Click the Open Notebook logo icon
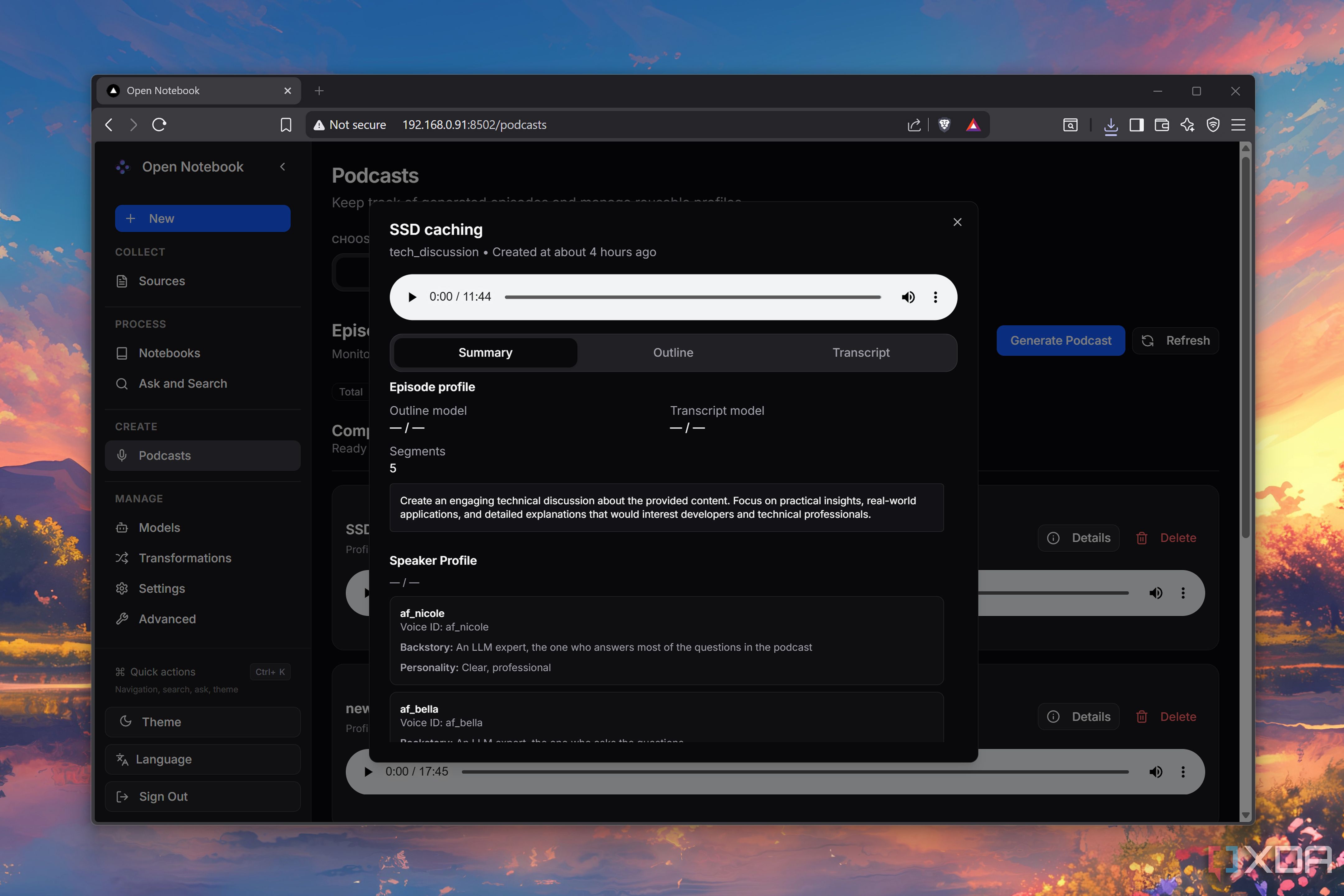 pos(122,167)
